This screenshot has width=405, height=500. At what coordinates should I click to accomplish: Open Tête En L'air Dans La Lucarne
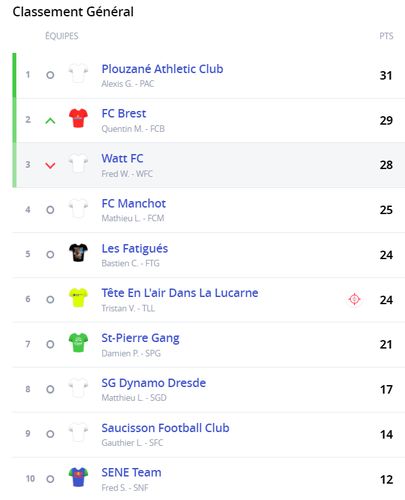[180, 293]
